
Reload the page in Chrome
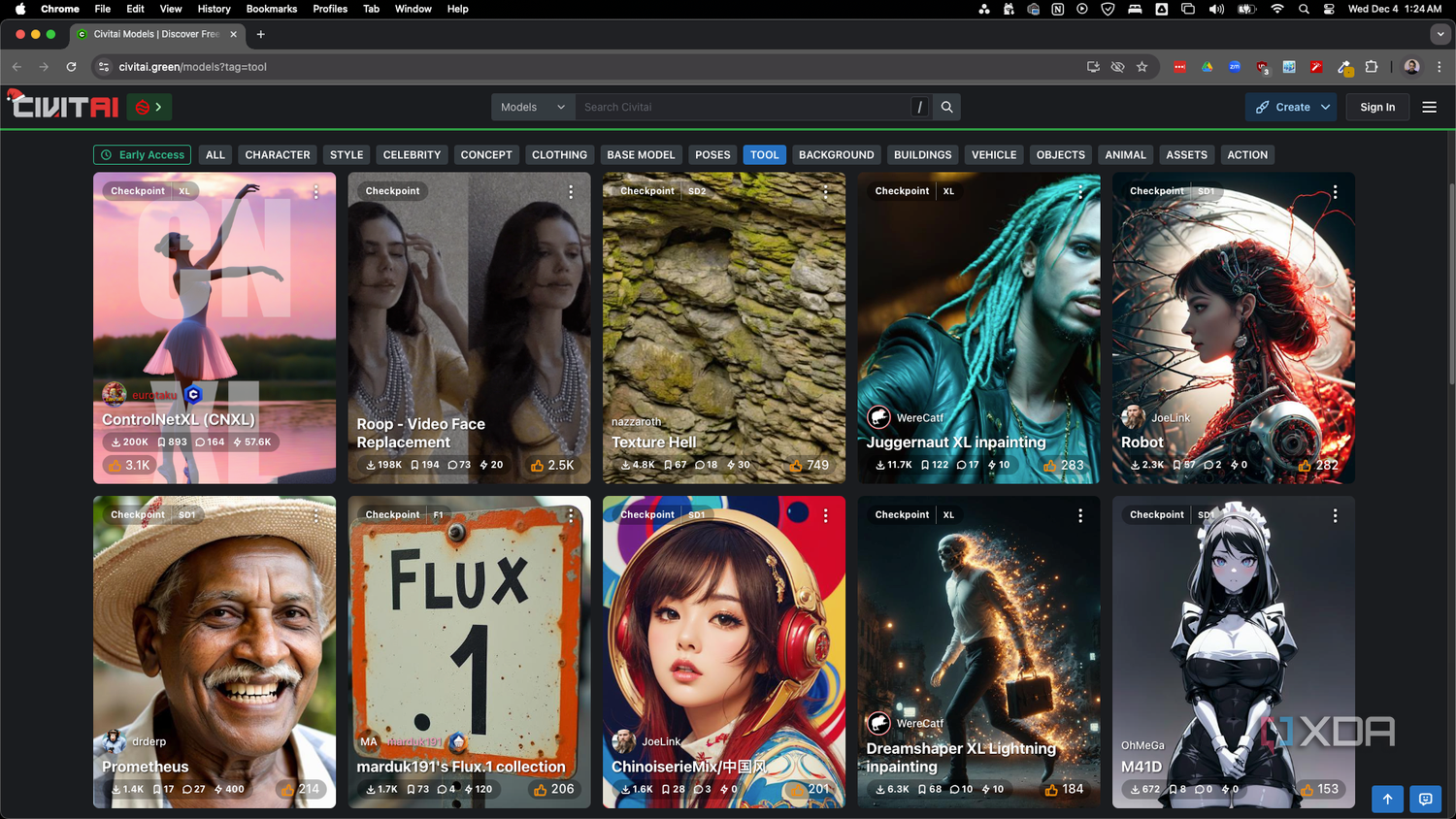pos(71,67)
